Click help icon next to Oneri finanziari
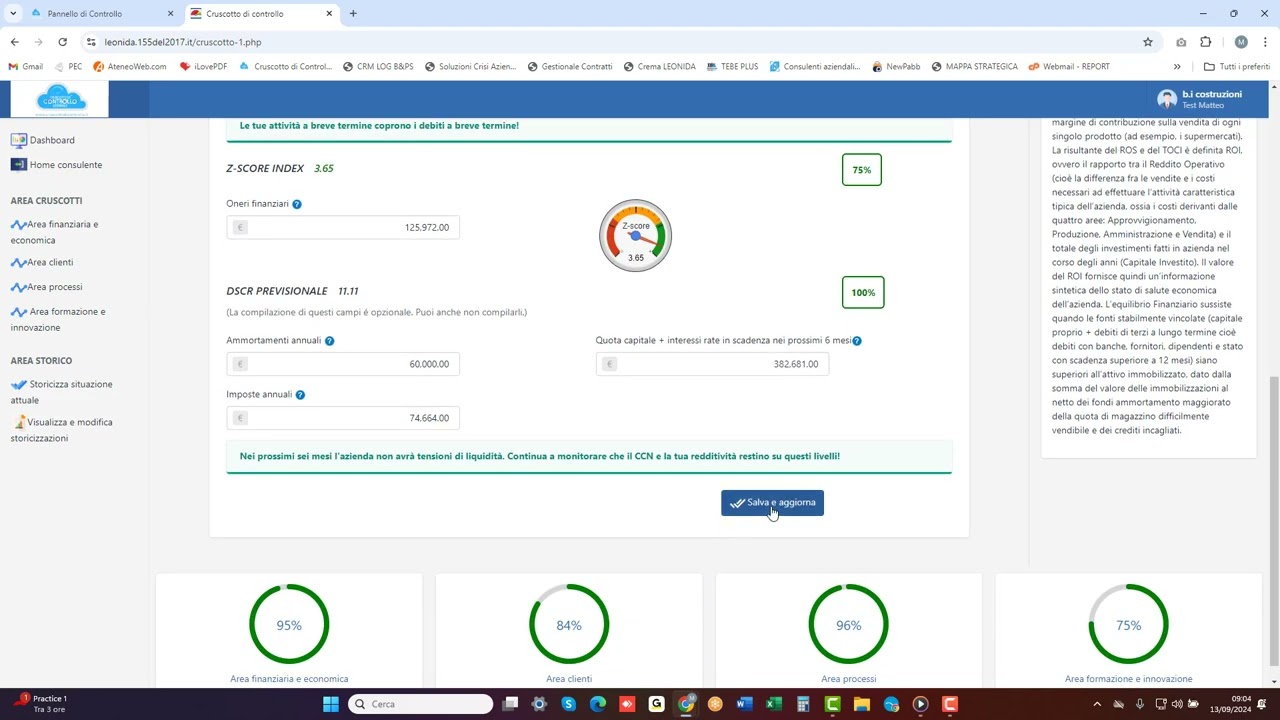 (297, 204)
